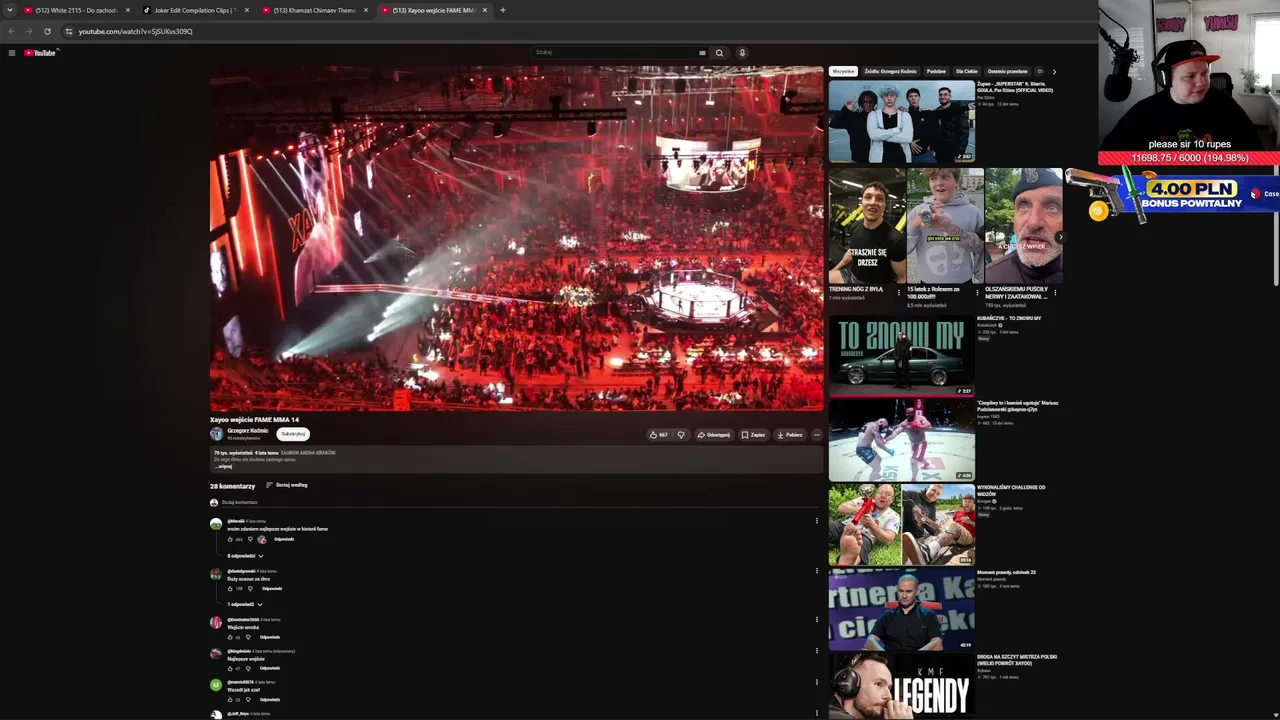Image resolution: width=1280 pixels, height=720 pixels.
Task: Open options for 'TRENING NÓG Z BYŁĄ' short
Action: (x=898, y=292)
